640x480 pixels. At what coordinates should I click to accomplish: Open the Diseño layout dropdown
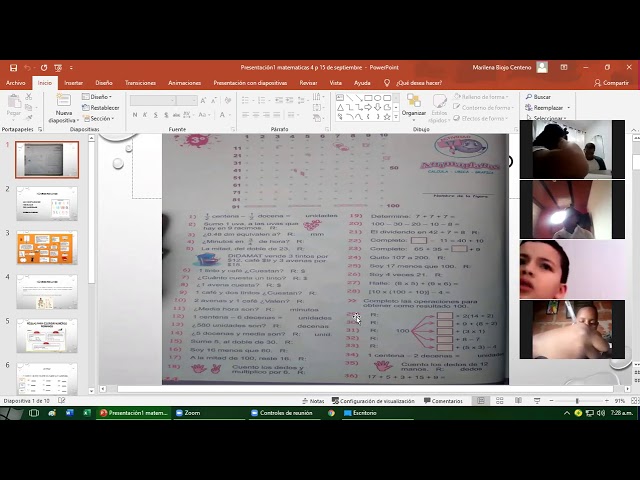pyautogui.click(x=97, y=97)
